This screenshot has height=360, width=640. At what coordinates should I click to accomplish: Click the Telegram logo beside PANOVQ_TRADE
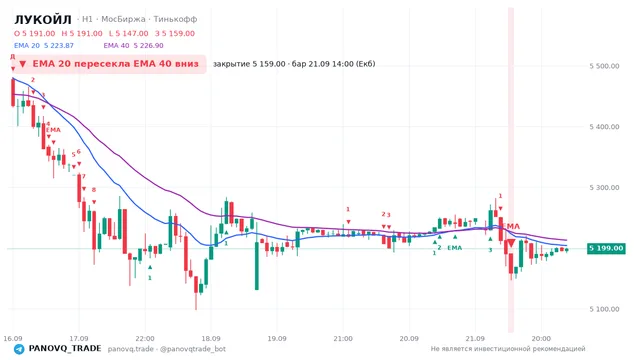point(19,349)
